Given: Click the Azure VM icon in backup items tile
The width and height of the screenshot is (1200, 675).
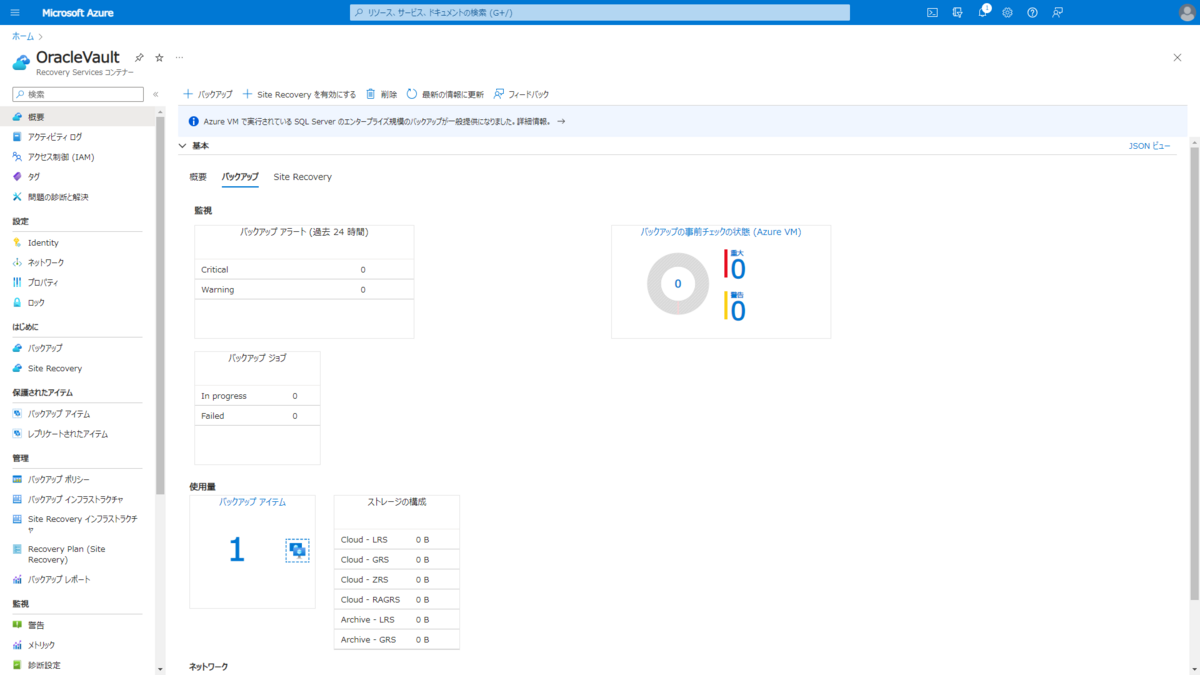Looking at the screenshot, I should tap(297, 550).
